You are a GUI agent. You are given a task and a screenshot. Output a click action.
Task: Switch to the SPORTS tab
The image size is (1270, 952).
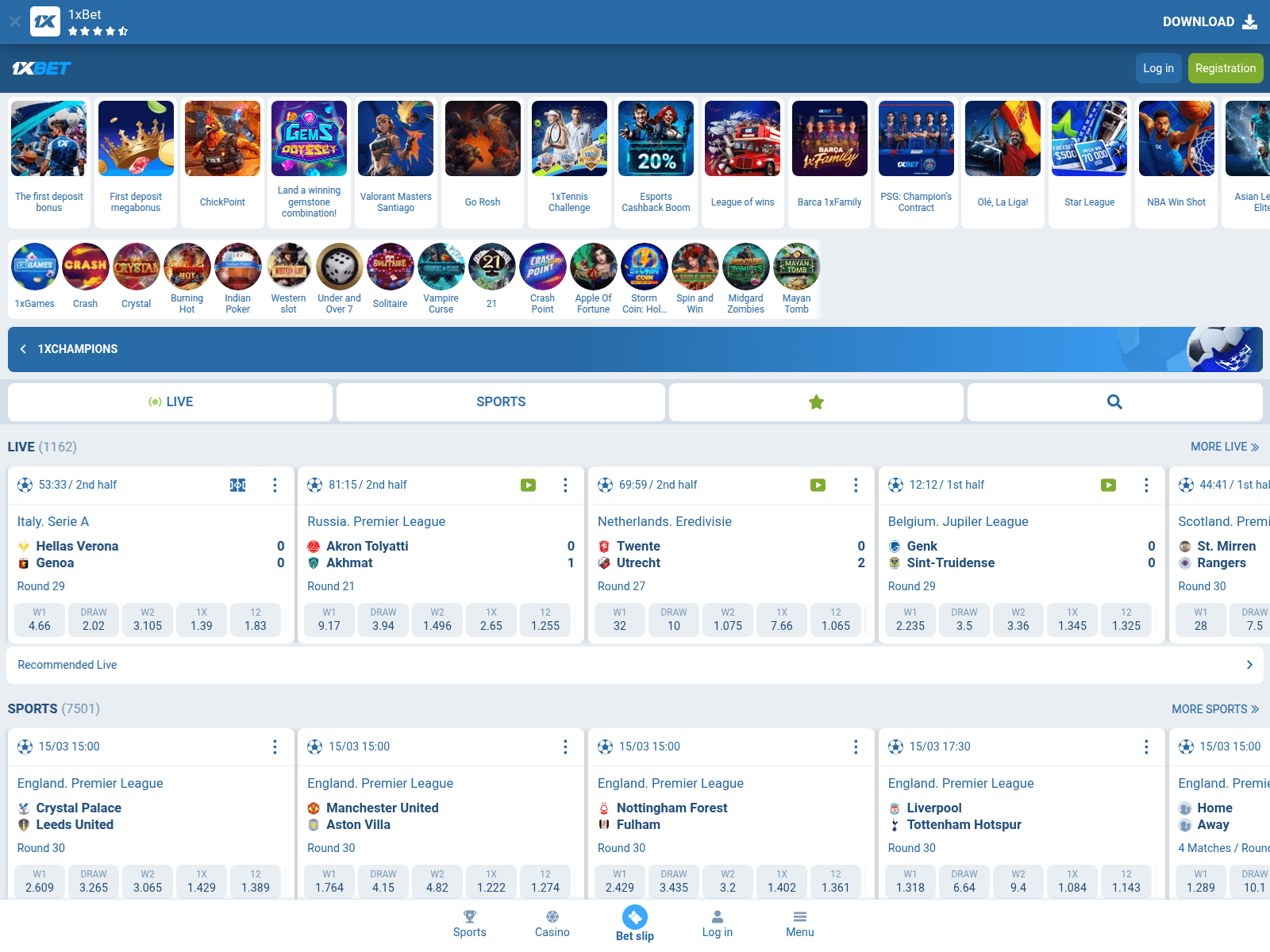tap(501, 402)
